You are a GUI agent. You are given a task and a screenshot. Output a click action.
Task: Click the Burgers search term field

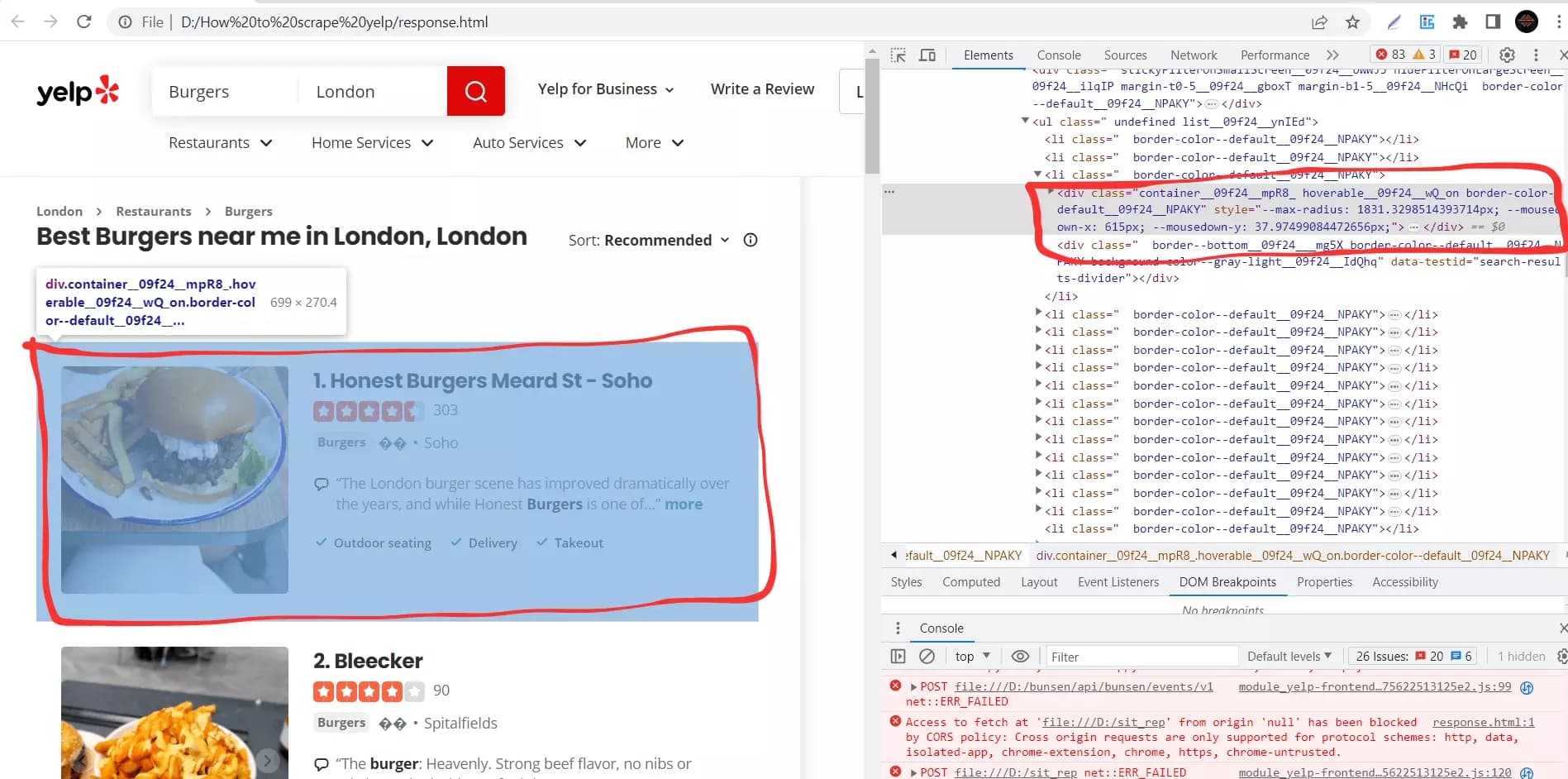tap(223, 92)
